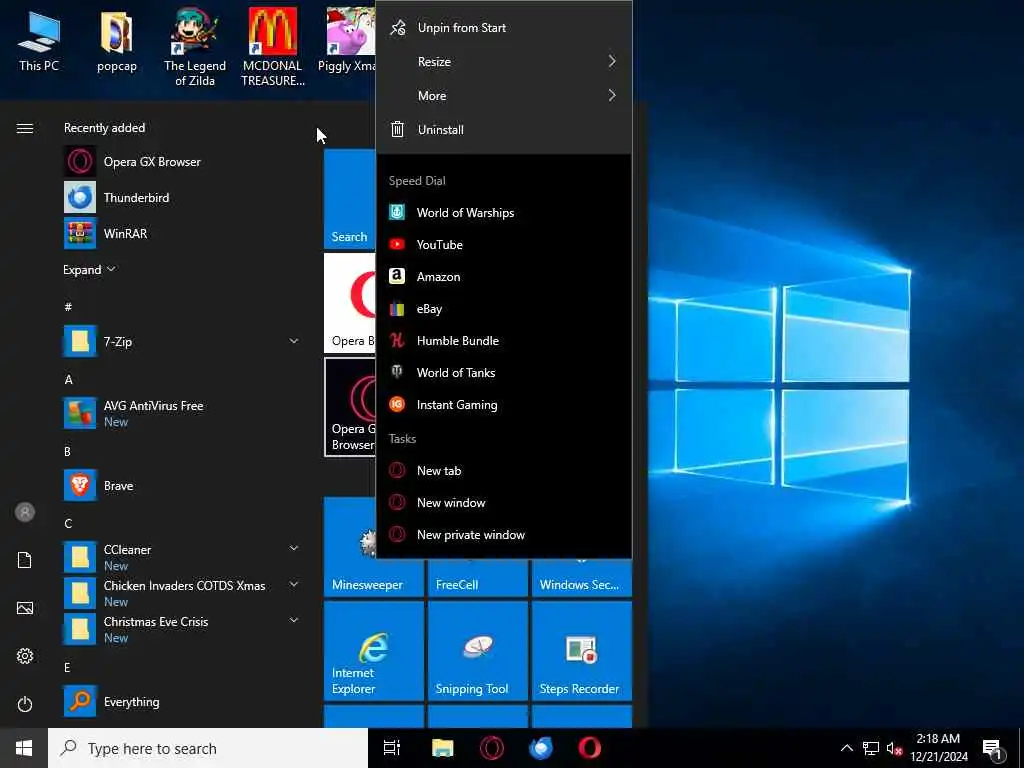Open Humble Bundle speed dial entry
The image size is (1024, 768).
pos(504,341)
